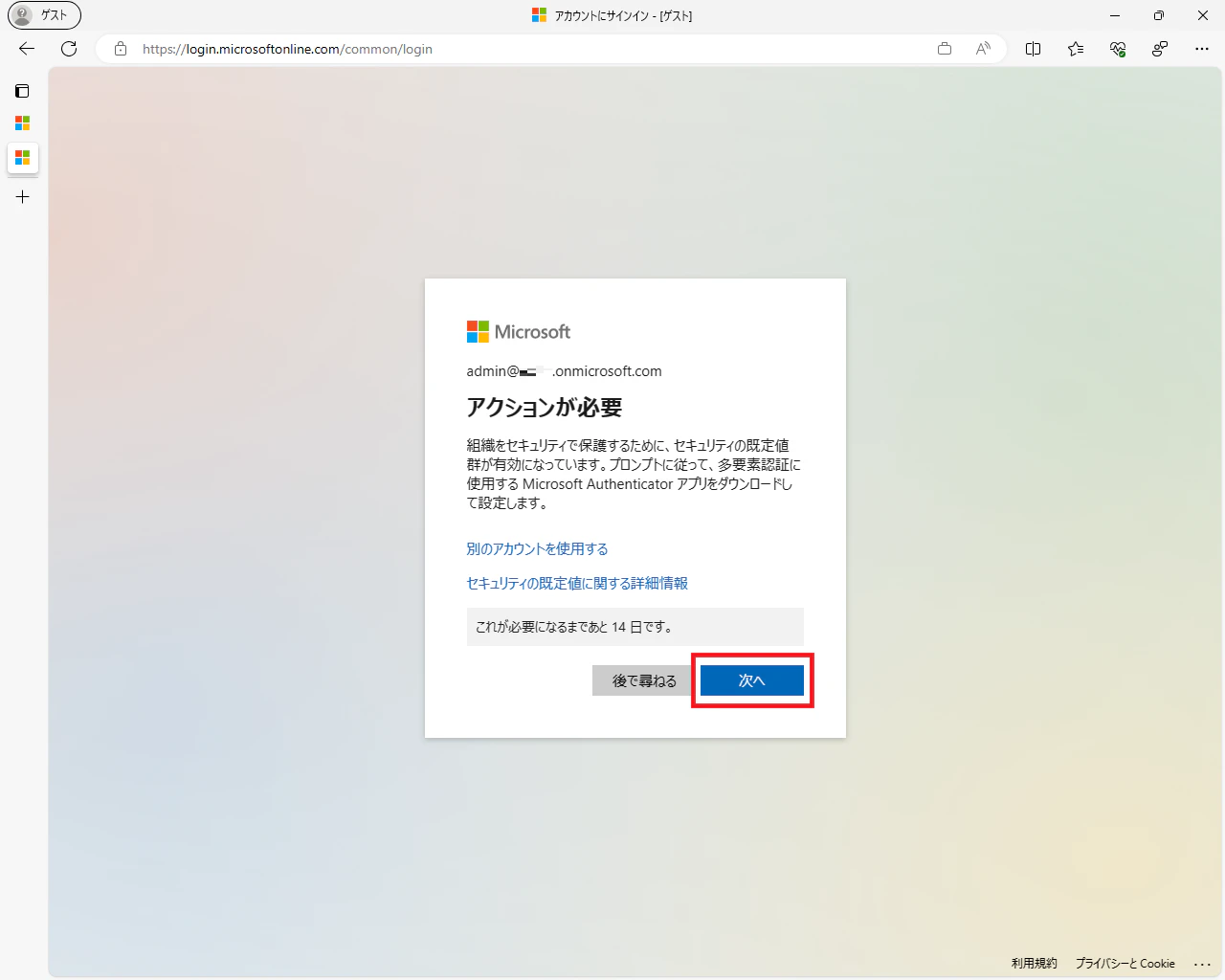Open the shopping bag icon in address bar
This screenshot has height=980, width=1225.
pos(945,49)
